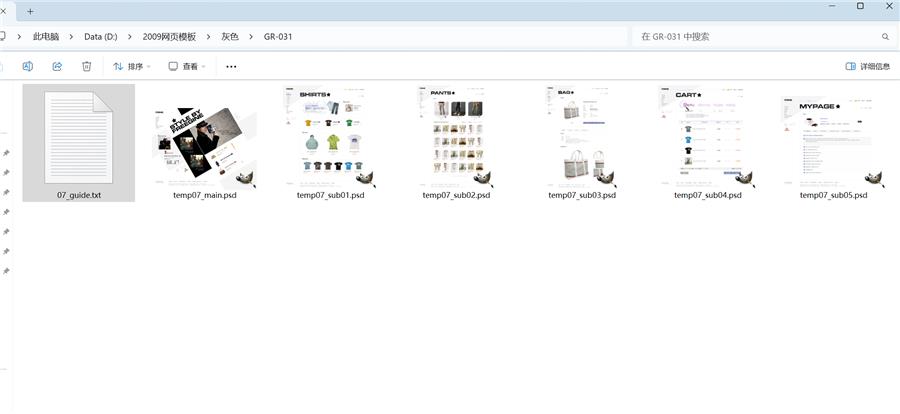Go to 灰色 folder in the breadcrumb
The width and height of the screenshot is (900, 414).
[x=230, y=37]
